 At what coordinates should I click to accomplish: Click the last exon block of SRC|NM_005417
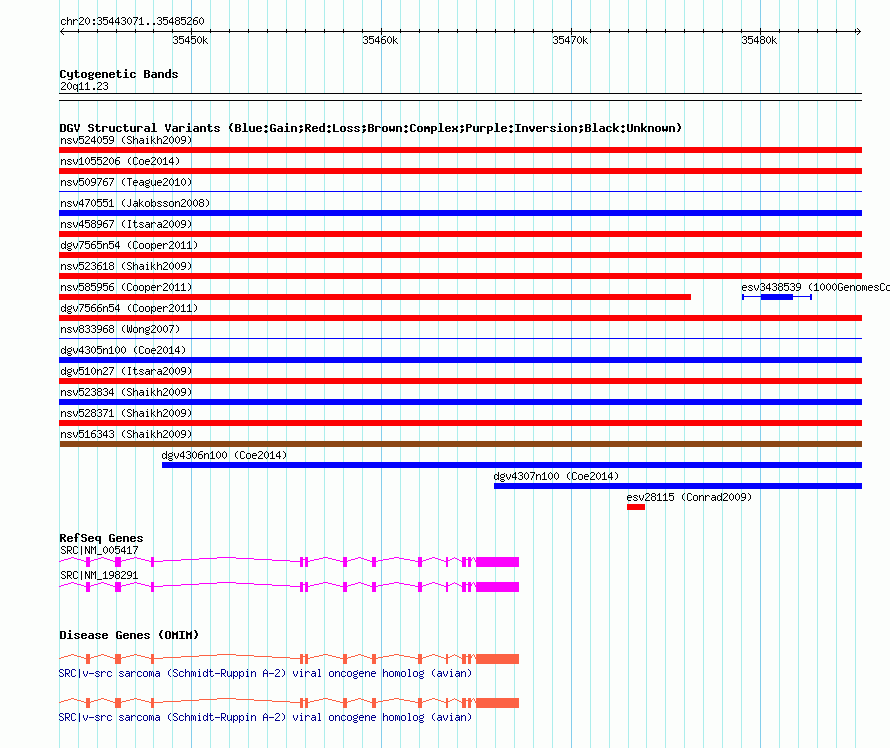point(497,562)
